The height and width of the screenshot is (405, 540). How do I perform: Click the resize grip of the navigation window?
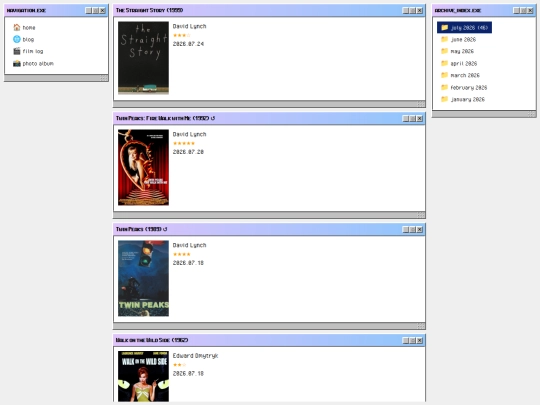tap(104, 78)
